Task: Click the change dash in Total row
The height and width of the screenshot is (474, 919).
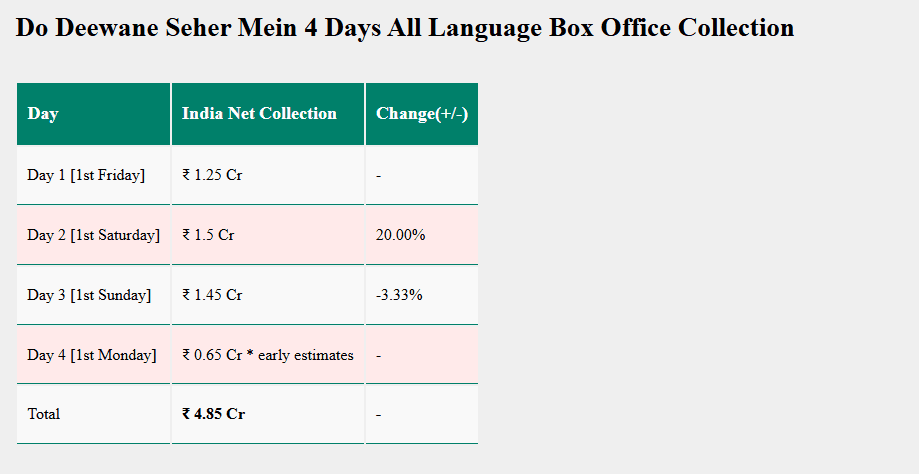Action: pos(379,414)
